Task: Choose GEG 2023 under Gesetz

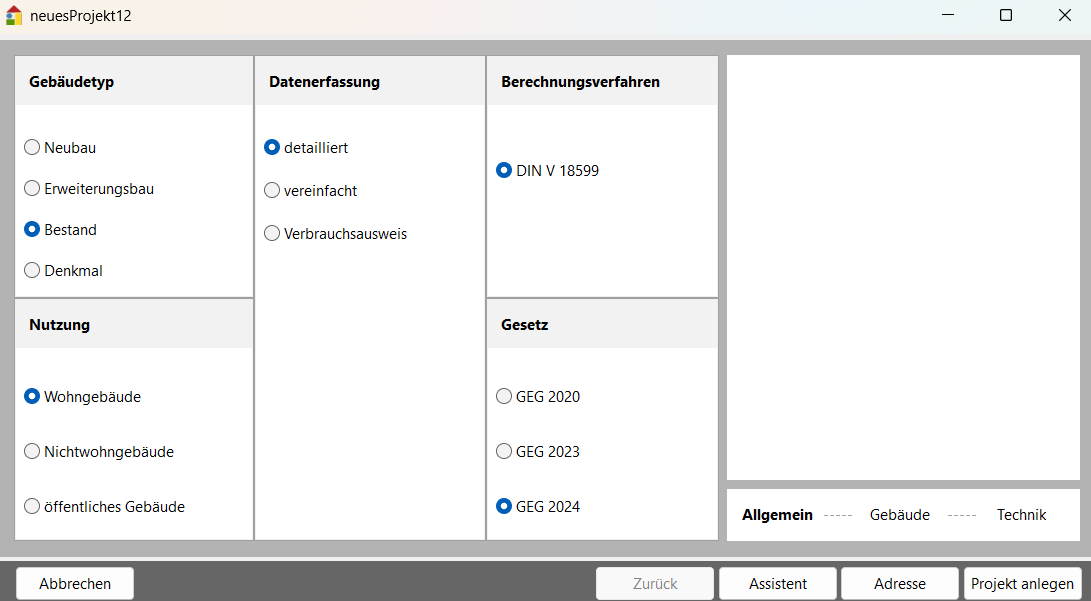Action: coord(504,452)
